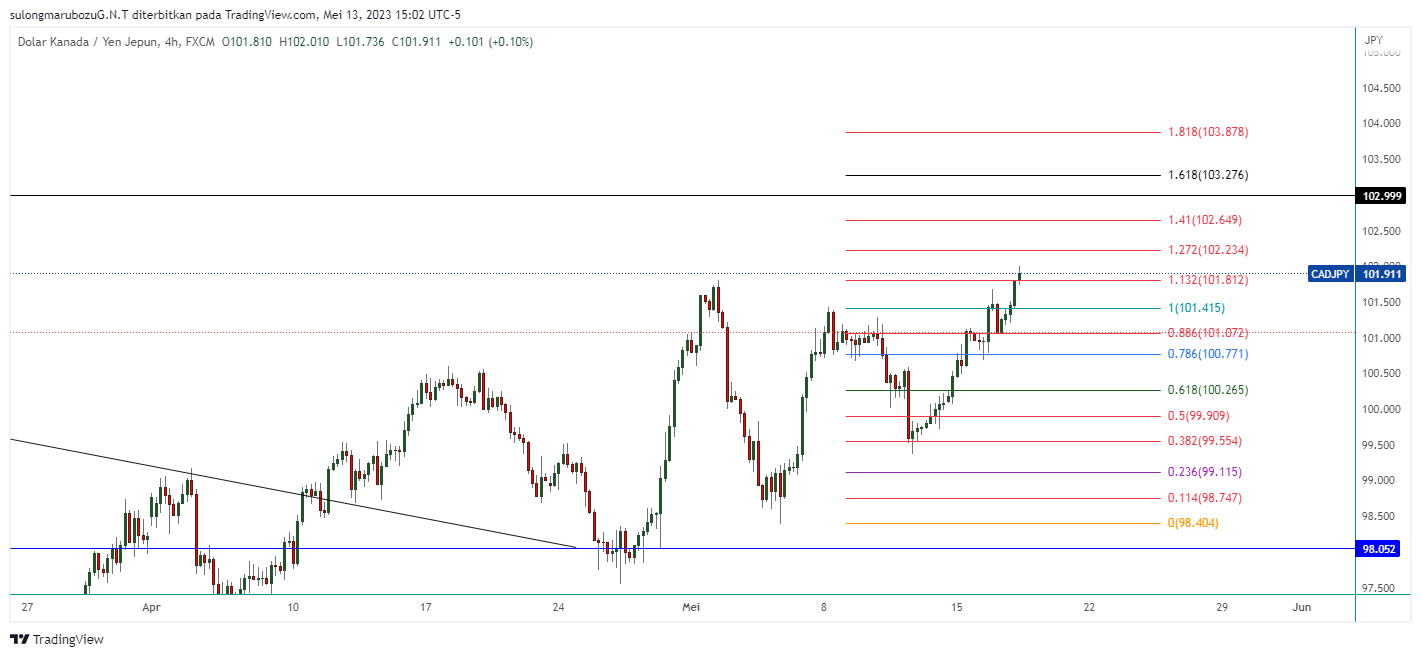Click the 1.272(102.234) Fibonacci extension label

tap(1207, 250)
